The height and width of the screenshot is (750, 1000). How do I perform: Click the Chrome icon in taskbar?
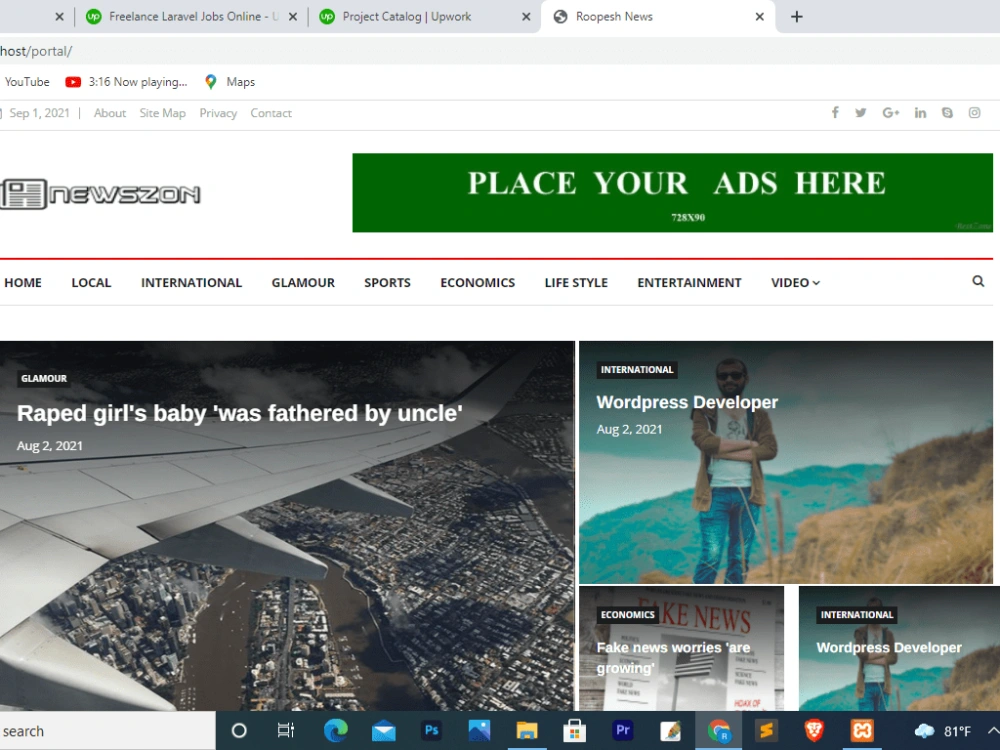pyautogui.click(x=719, y=731)
